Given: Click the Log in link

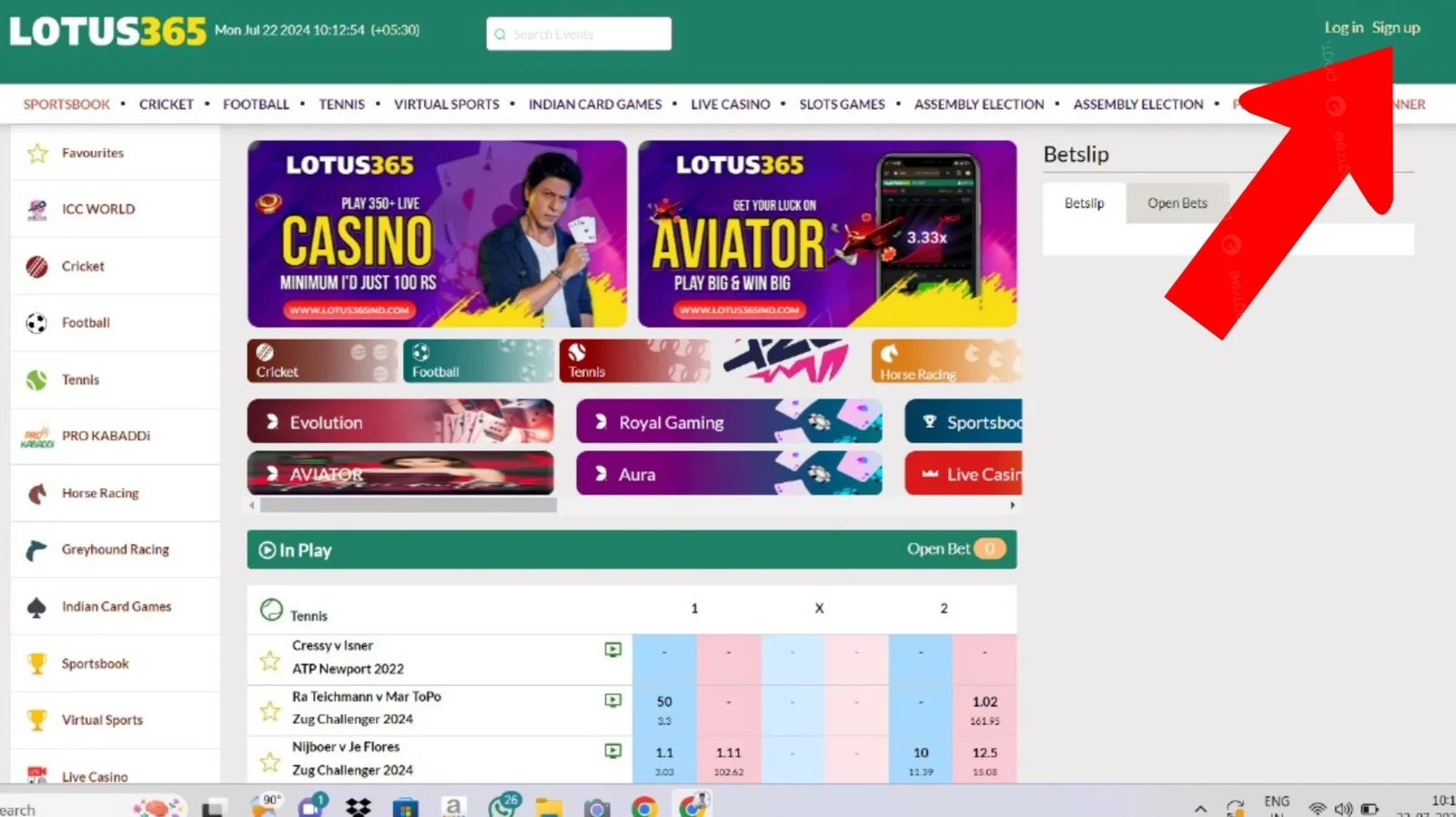Looking at the screenshot, I should pyautogui.click(x=1343, y=28).
